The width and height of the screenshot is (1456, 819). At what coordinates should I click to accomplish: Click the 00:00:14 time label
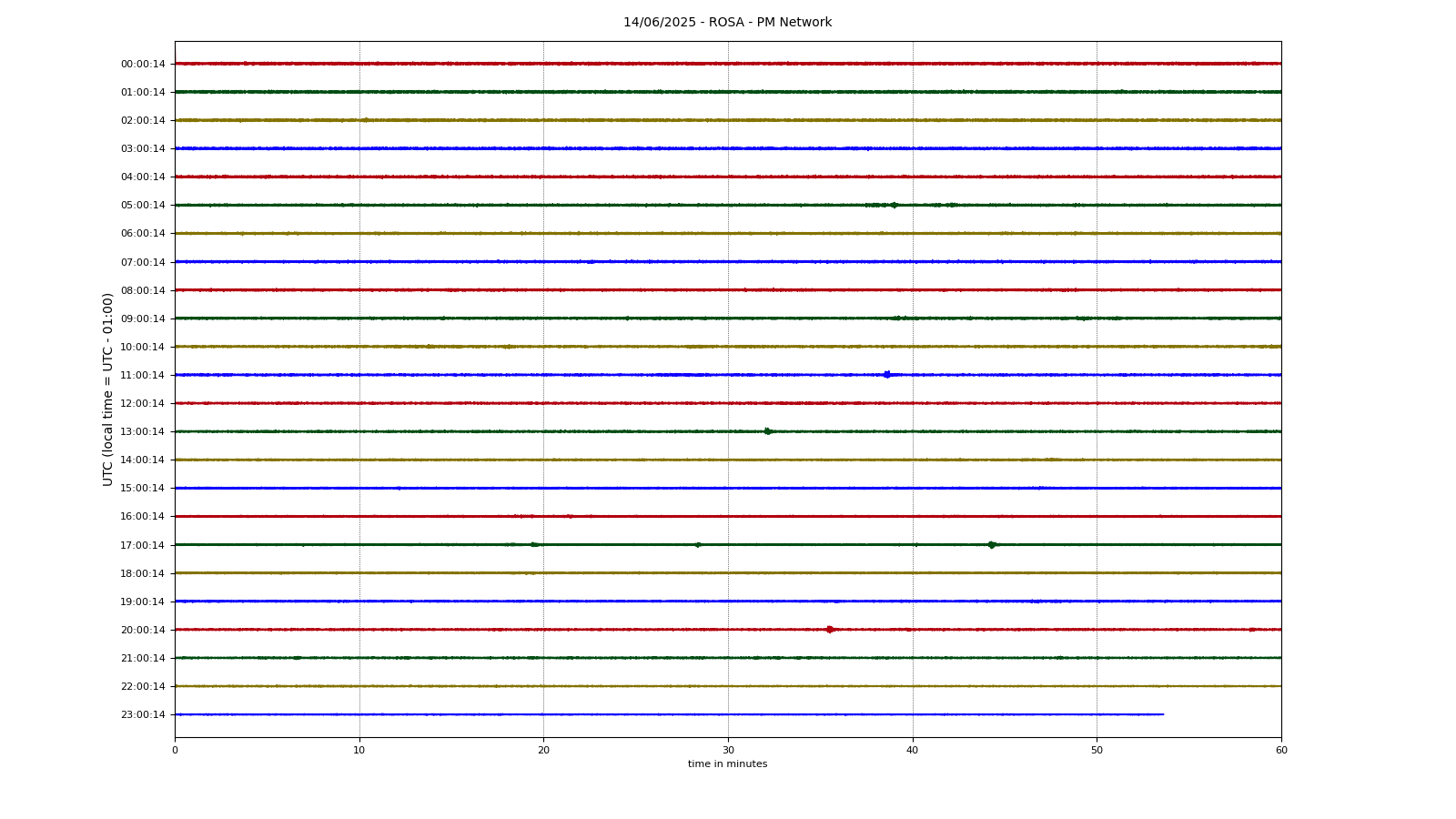click(143, 64)
